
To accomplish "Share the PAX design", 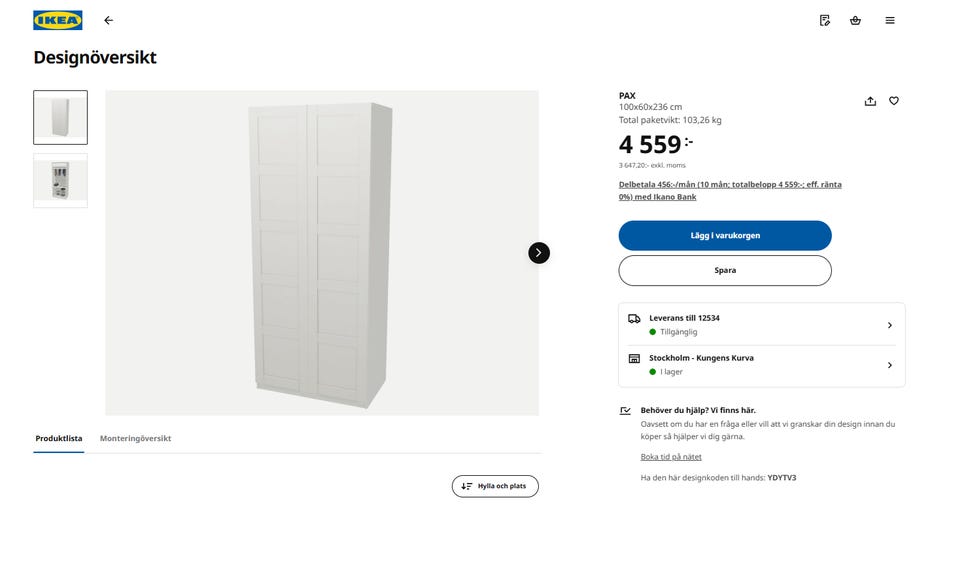I will click(x=870, y=101).
